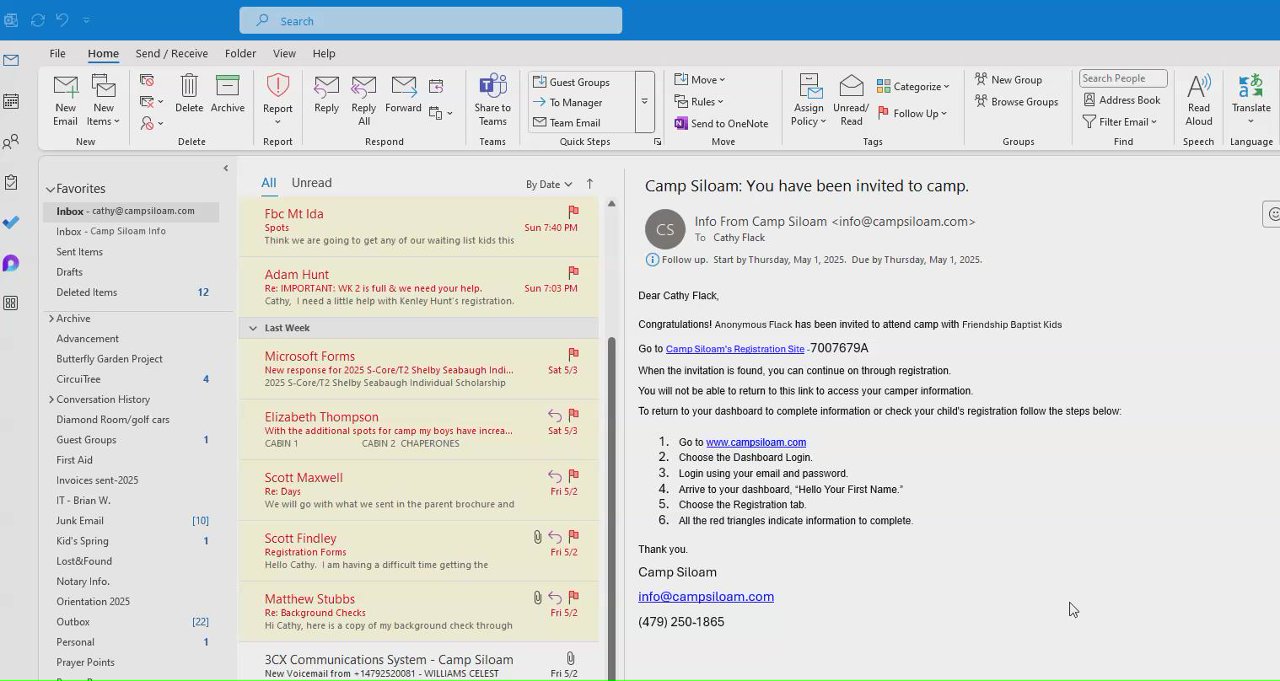
Task: Open the Filter Email dropdown
Action: [1120, 122]
